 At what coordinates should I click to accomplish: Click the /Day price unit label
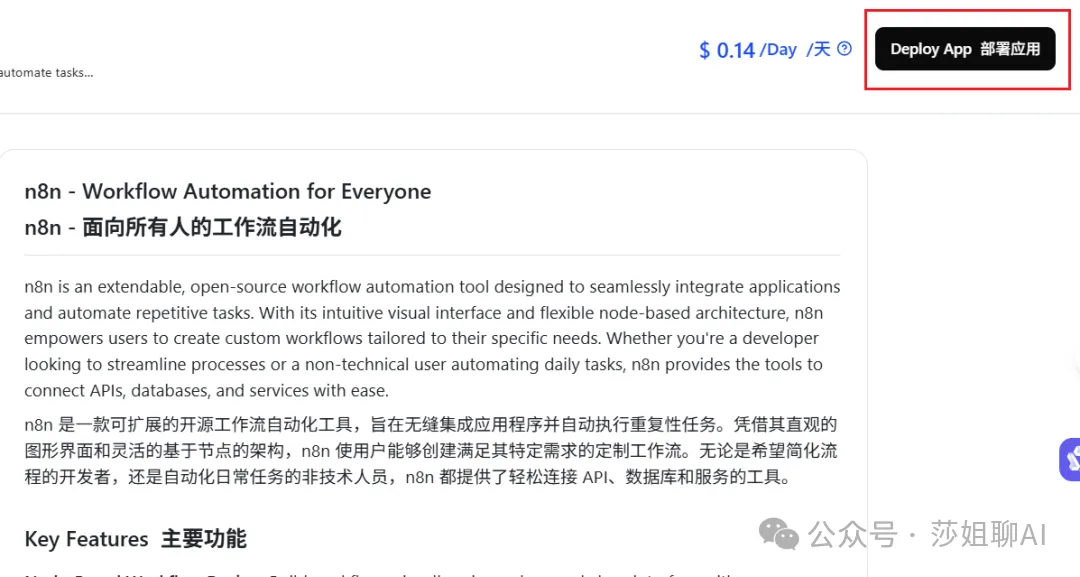coord(778,49)
